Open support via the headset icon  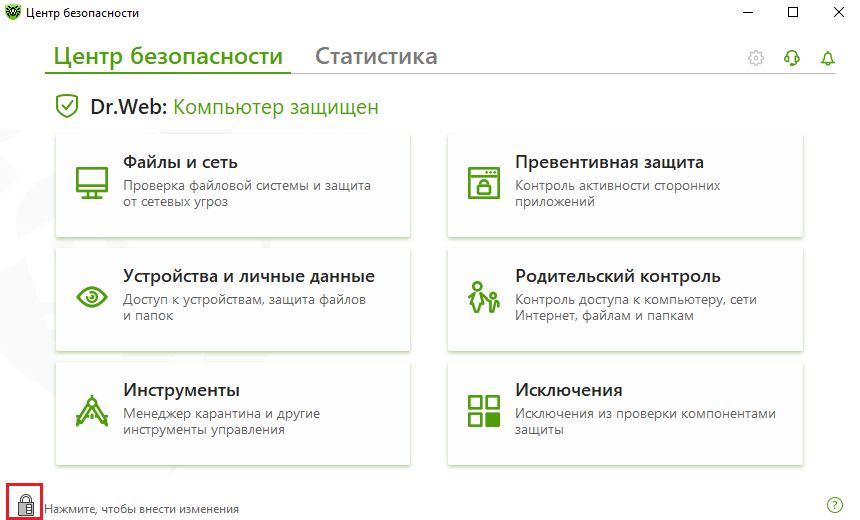click(x=791, y=58)
